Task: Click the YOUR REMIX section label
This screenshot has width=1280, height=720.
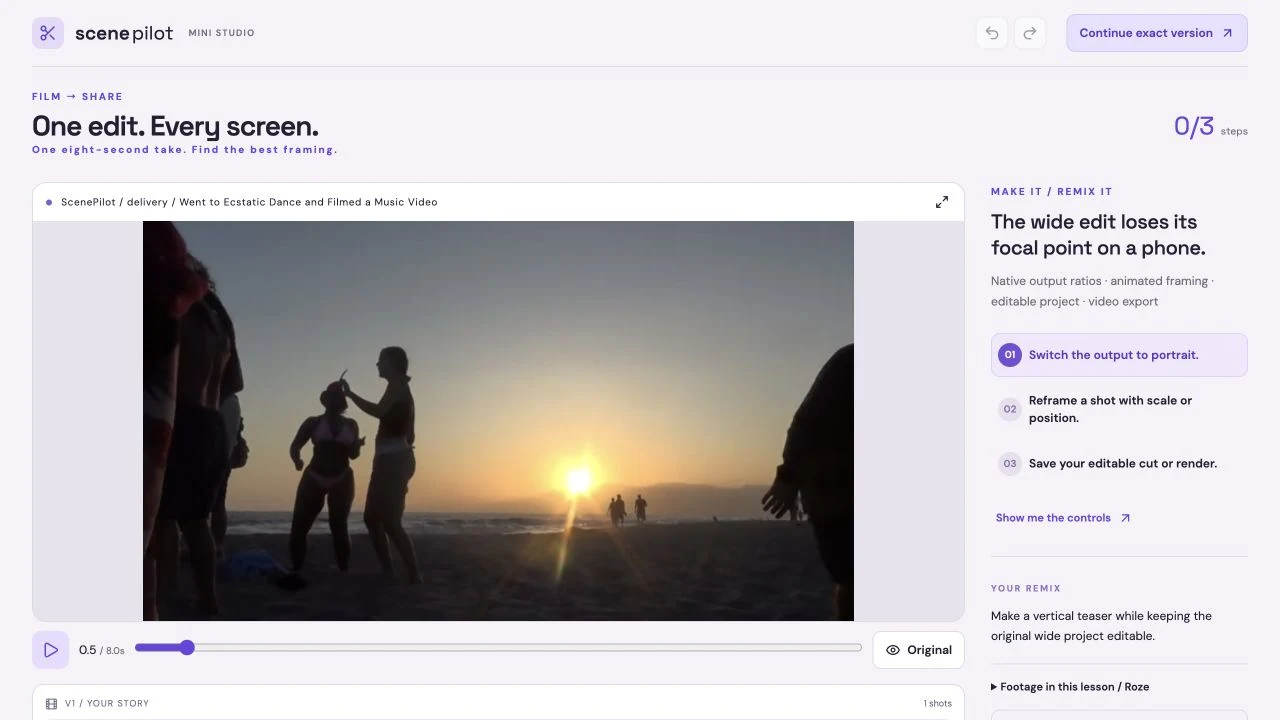Action: pos(1026,588)
